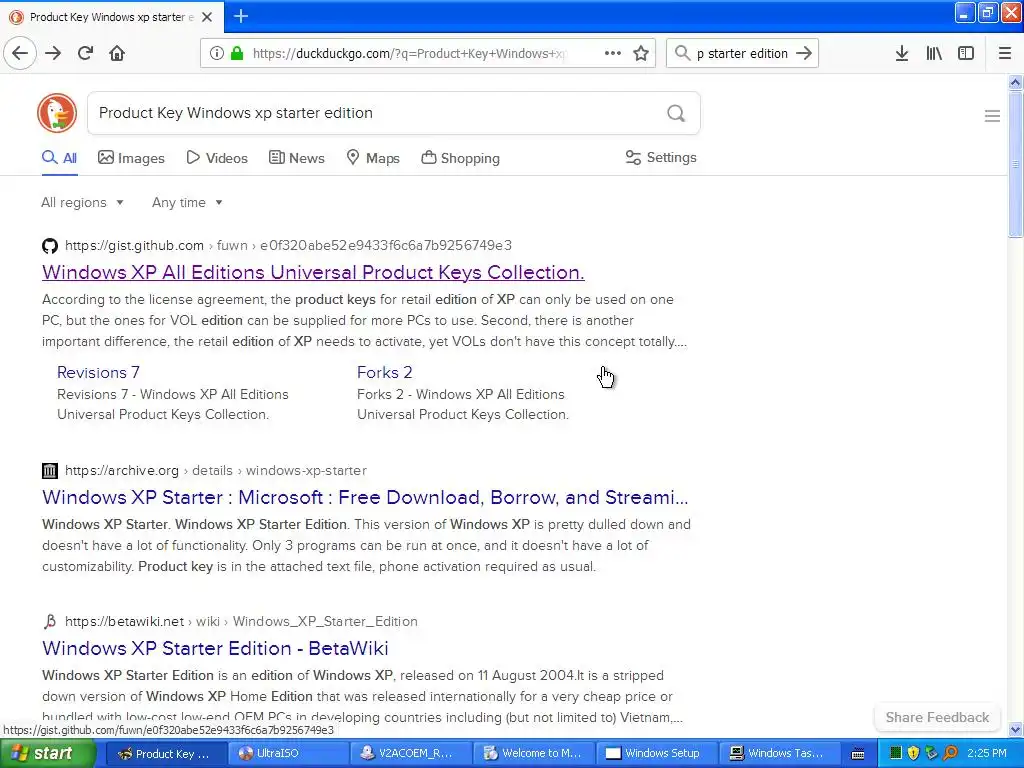Switch to Maps results

click(x=373, y=158)
